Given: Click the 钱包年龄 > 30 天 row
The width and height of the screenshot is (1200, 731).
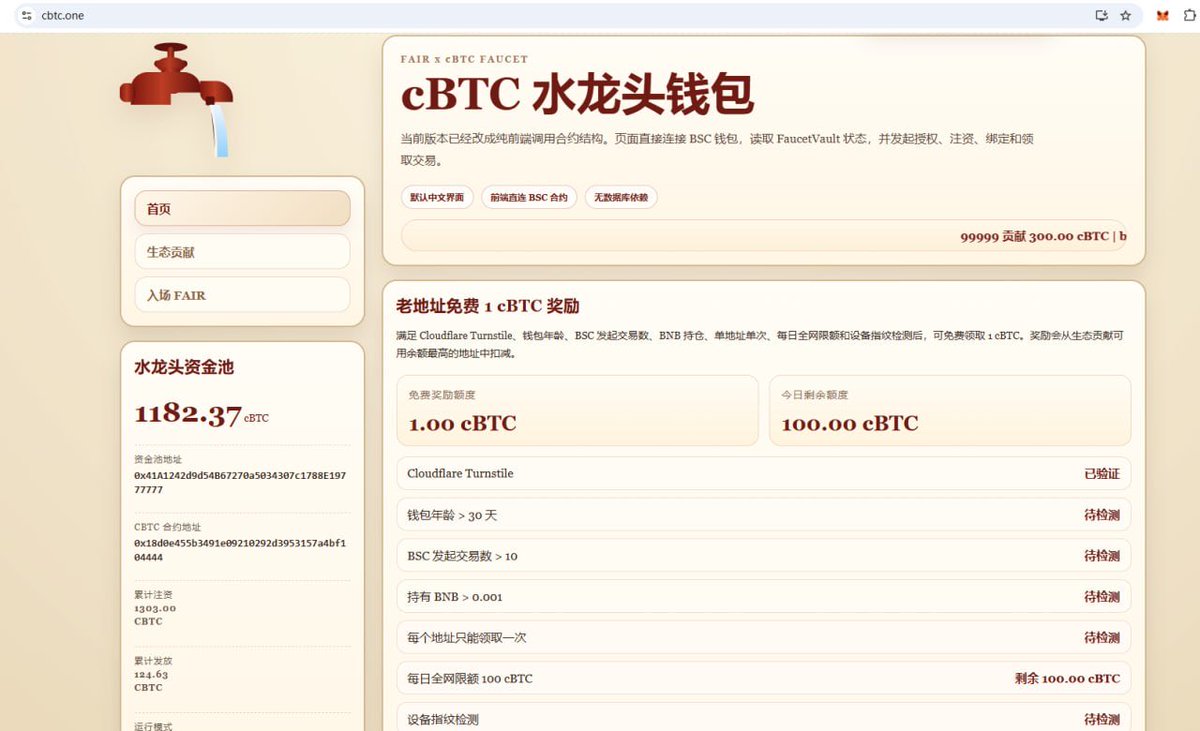Looking at the screenshot, I should [x=763, y=514].
